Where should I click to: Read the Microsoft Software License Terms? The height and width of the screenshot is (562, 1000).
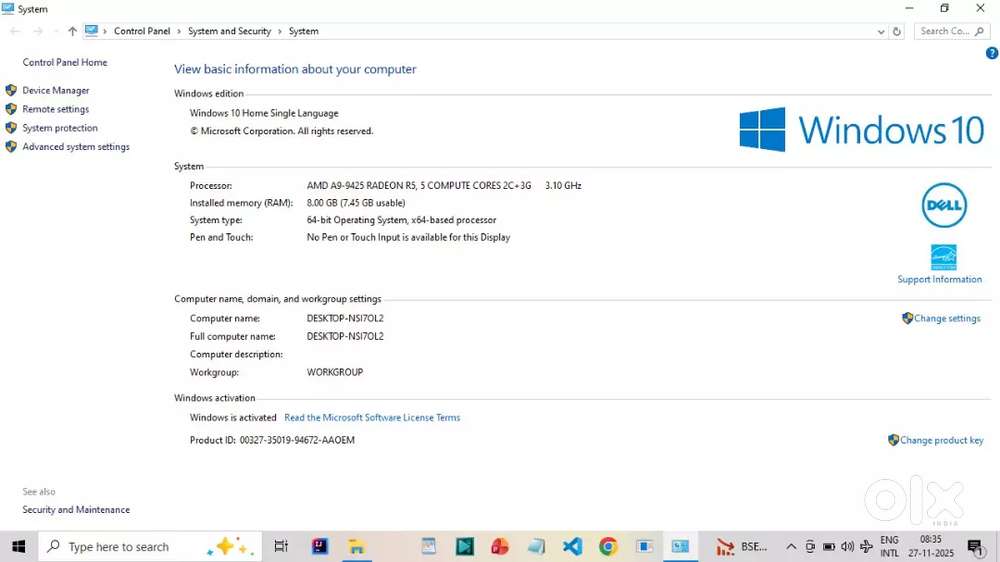pos(372,418)
